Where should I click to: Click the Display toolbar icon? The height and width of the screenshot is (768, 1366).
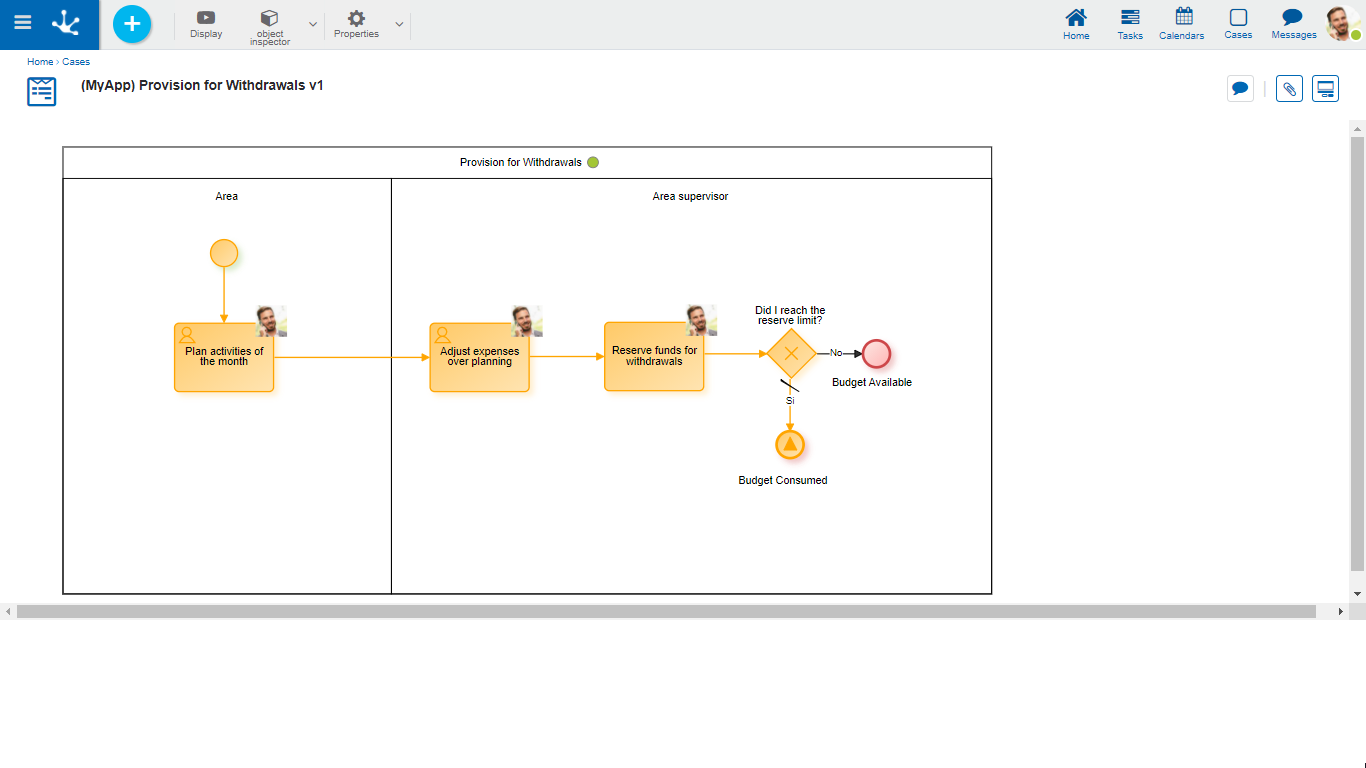coord(206,24)
